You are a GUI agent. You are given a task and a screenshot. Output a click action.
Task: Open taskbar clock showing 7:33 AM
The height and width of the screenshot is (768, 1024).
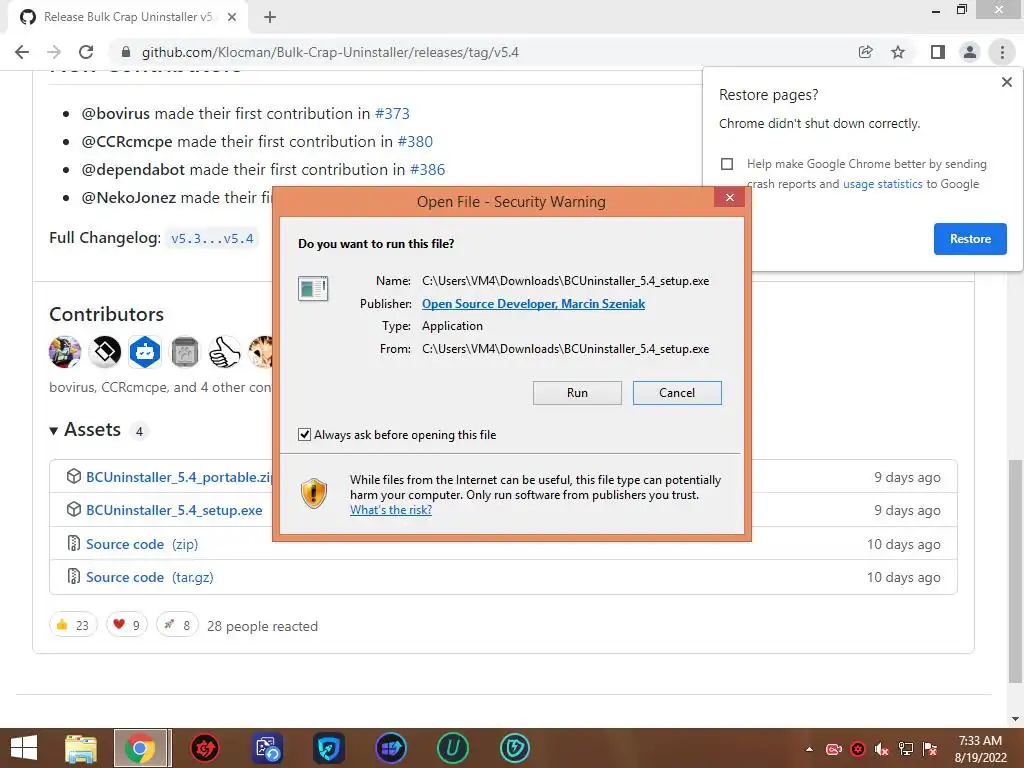pos(980,749)
